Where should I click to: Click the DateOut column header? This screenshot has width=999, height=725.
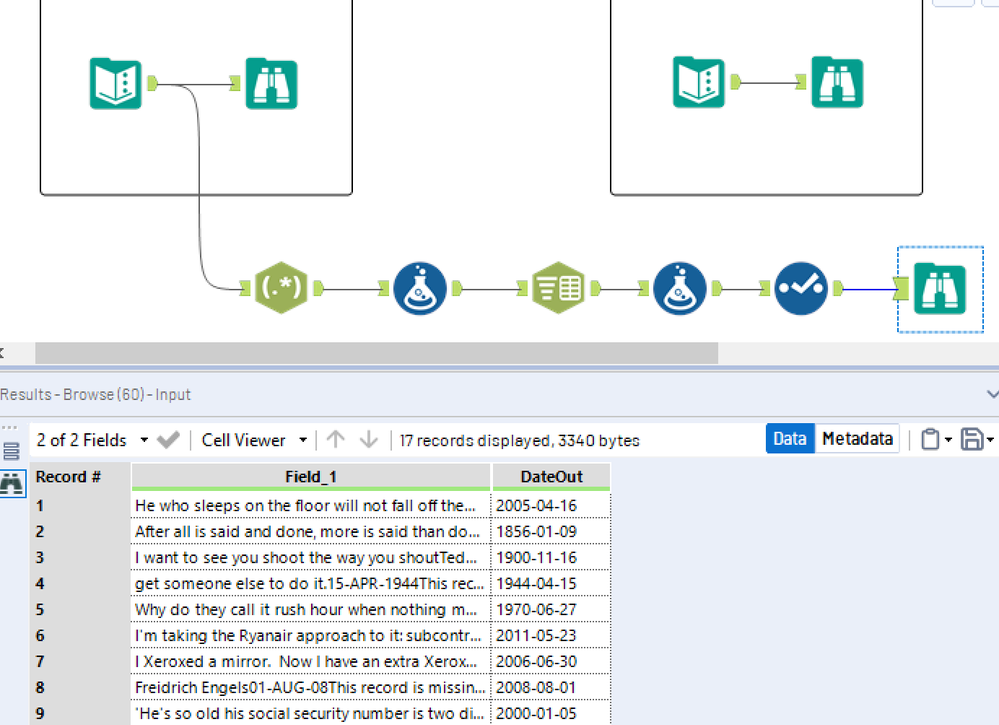551,477
